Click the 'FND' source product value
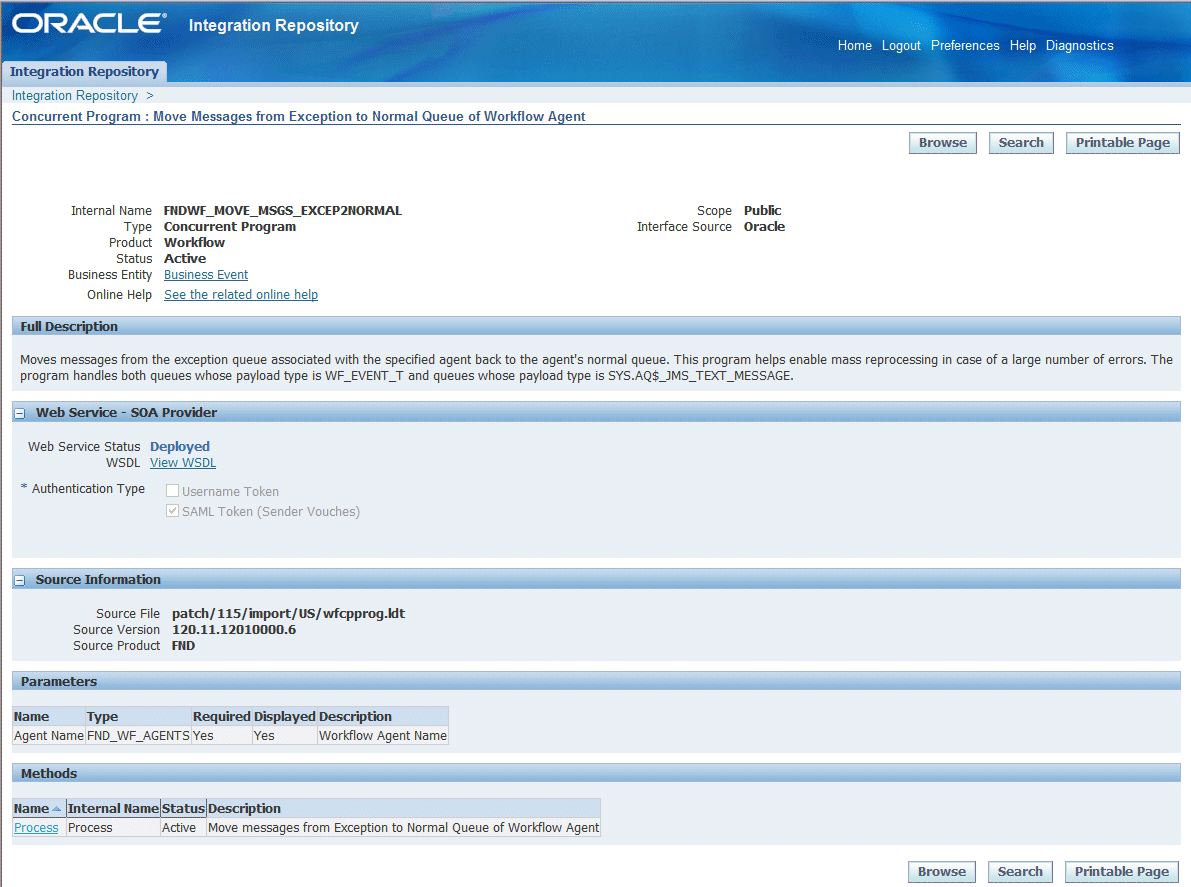This screenshot has height=887, width=1191. (183, 646)
